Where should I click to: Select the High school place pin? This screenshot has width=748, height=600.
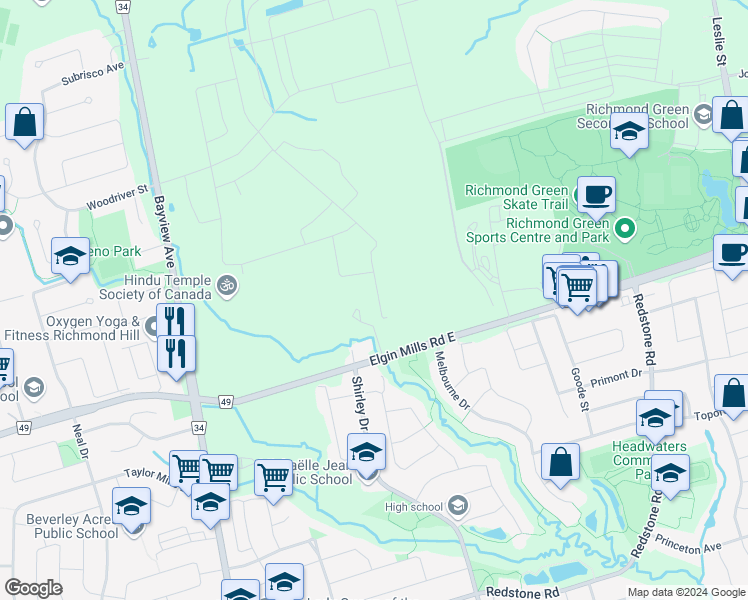pos(458,506)
